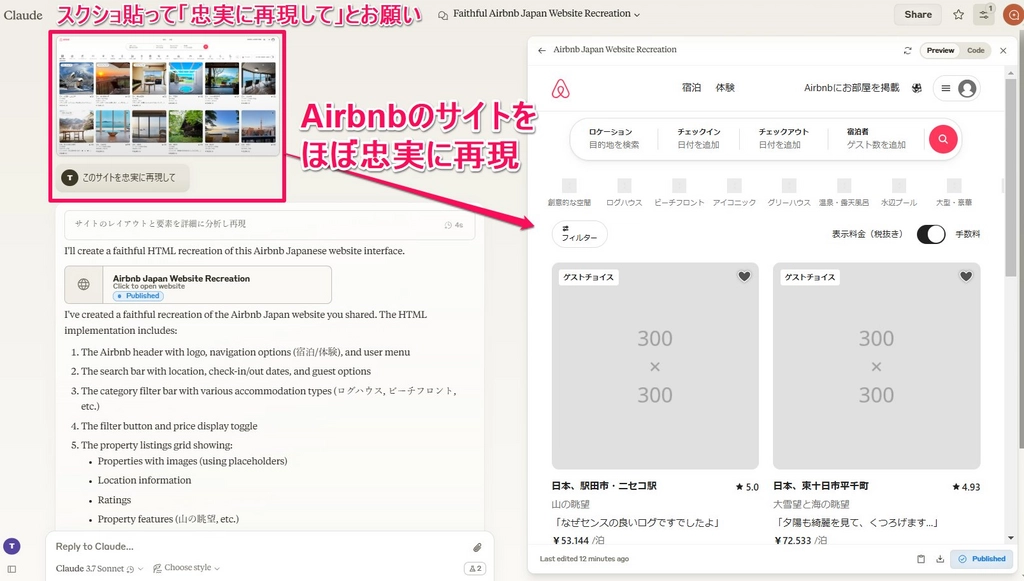The image size is (1024, 581).
Task: Toggle the 表示料金（税抜き） switch
Action: 931,234
